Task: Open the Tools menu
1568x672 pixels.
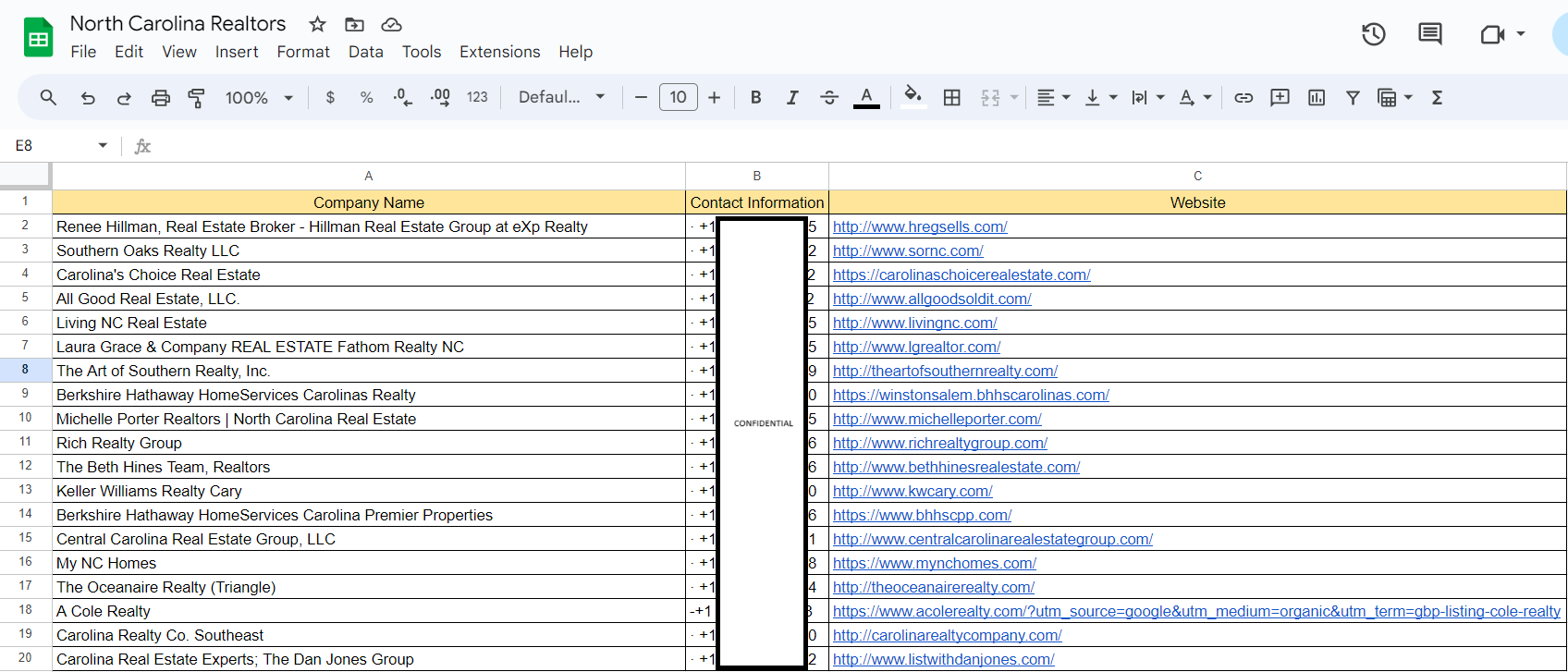Action: click(x=422, y=52)
